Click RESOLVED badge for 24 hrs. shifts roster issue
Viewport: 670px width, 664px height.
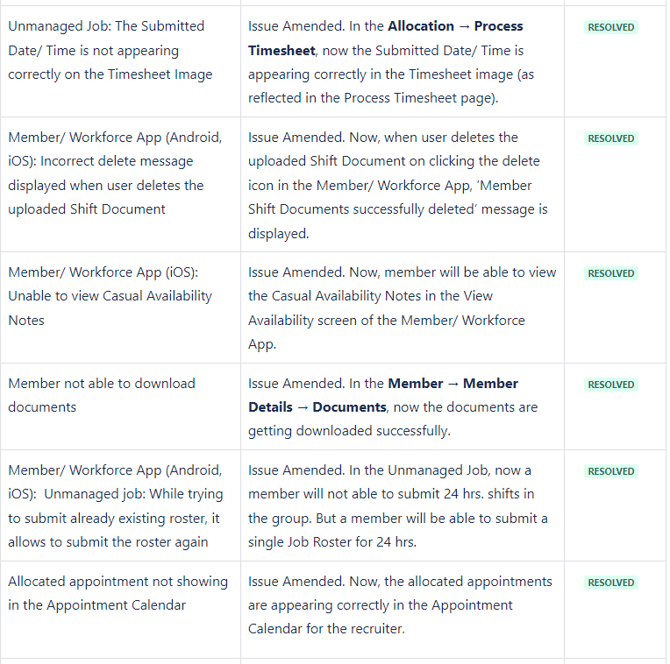(x=611, y=471)
